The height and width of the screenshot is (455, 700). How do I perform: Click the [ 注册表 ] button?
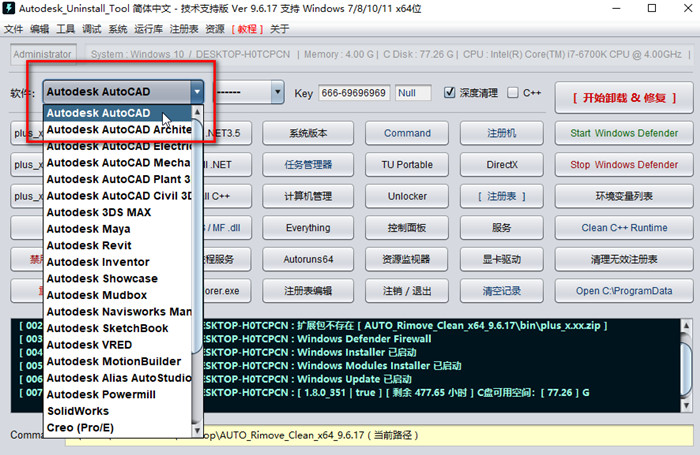pyautogui.click(x=502, y=196)
